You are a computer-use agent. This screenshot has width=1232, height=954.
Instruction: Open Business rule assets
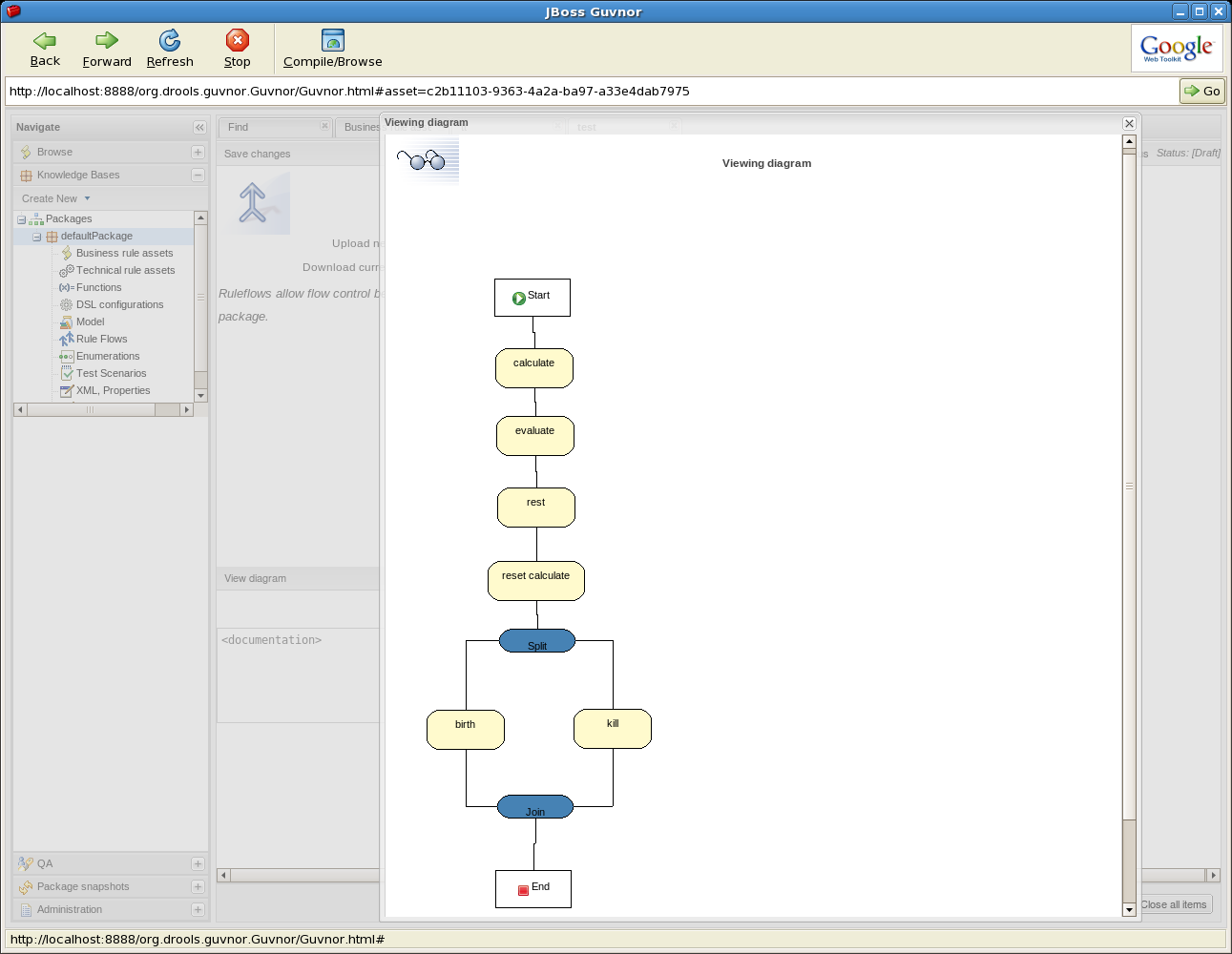(124, 254)
